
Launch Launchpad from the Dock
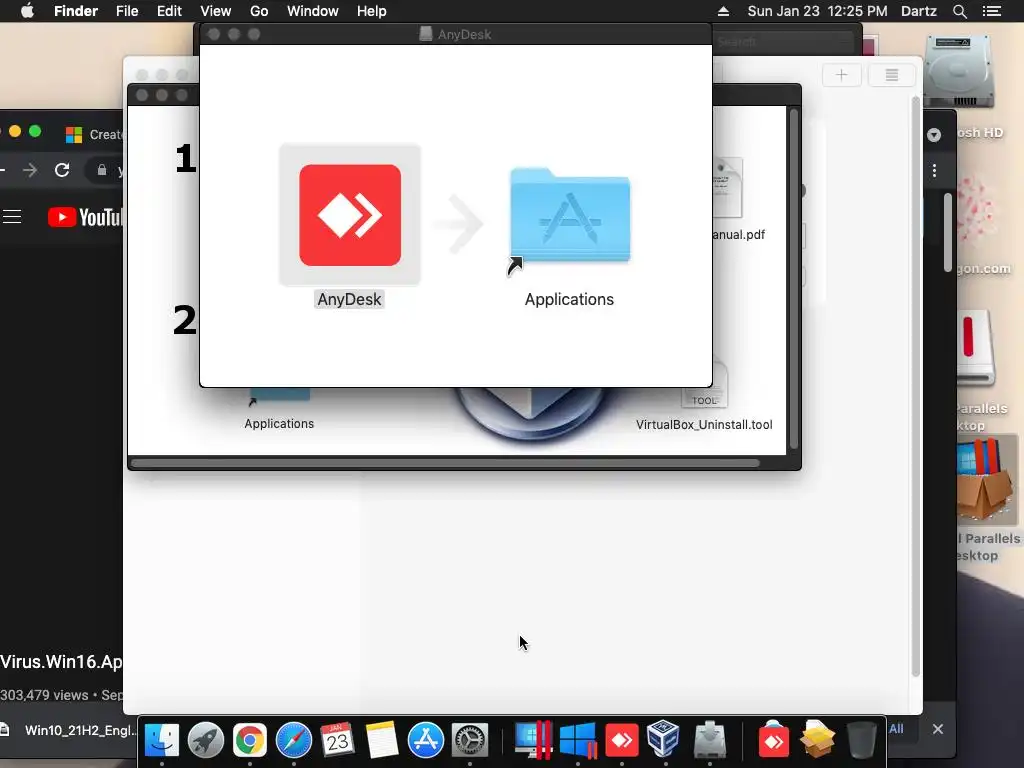click(206, 740)
